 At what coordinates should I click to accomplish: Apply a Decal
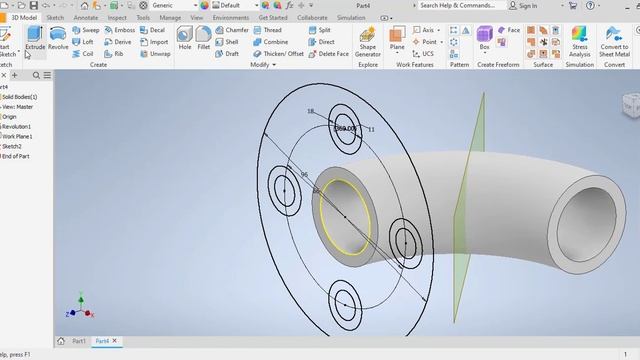pyautogui.click(x=152, y=30)
